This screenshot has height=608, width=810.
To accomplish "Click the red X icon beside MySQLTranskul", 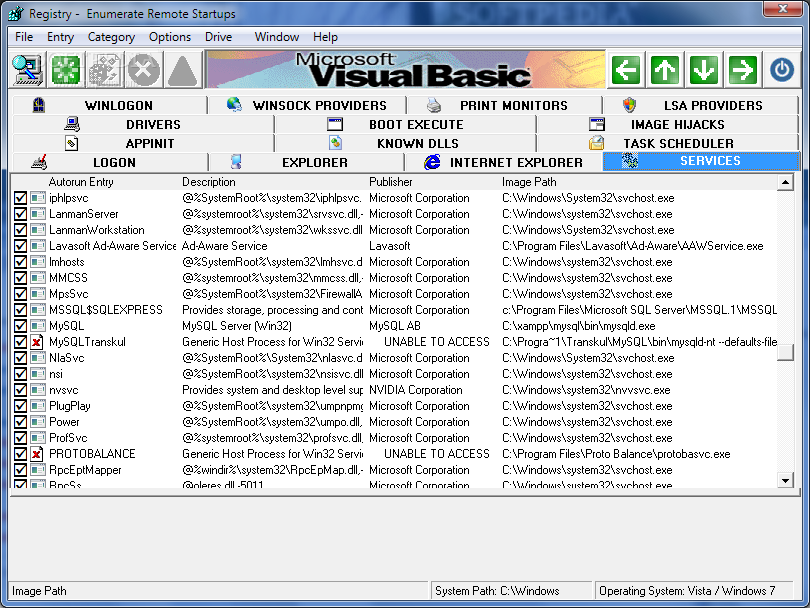I will click(37, 342).
